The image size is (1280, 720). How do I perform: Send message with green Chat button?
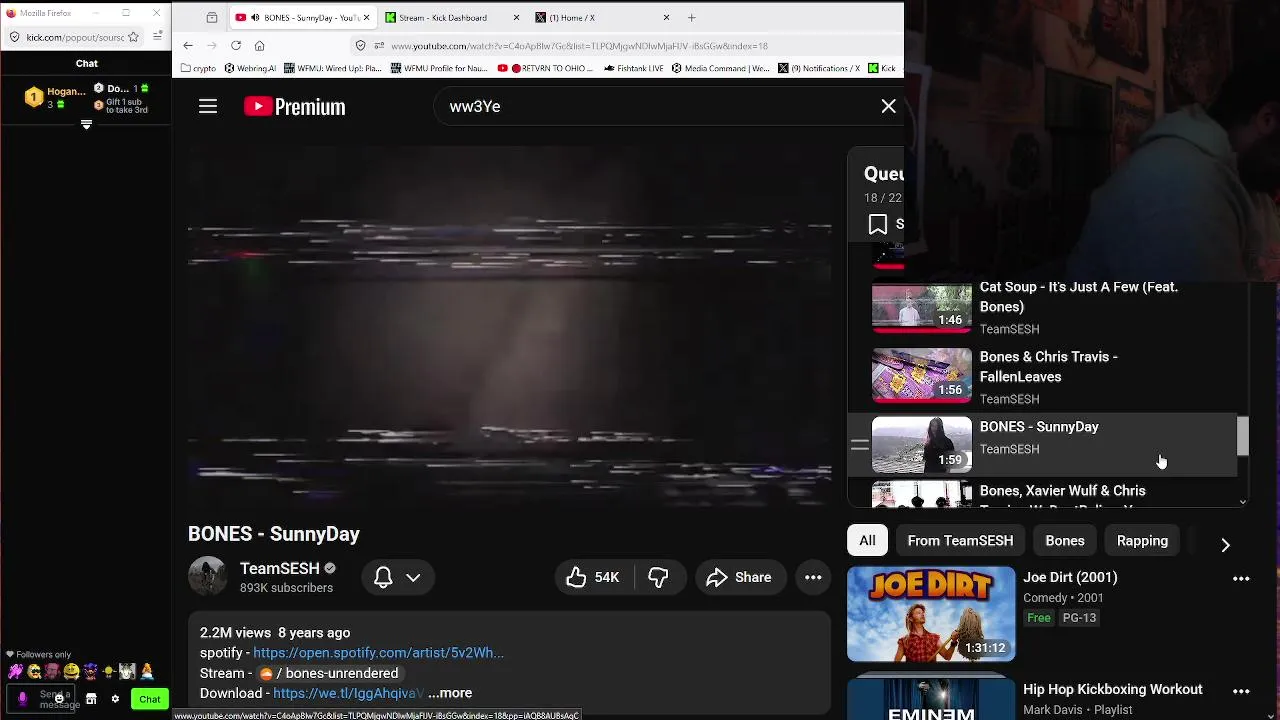(150, 699)
